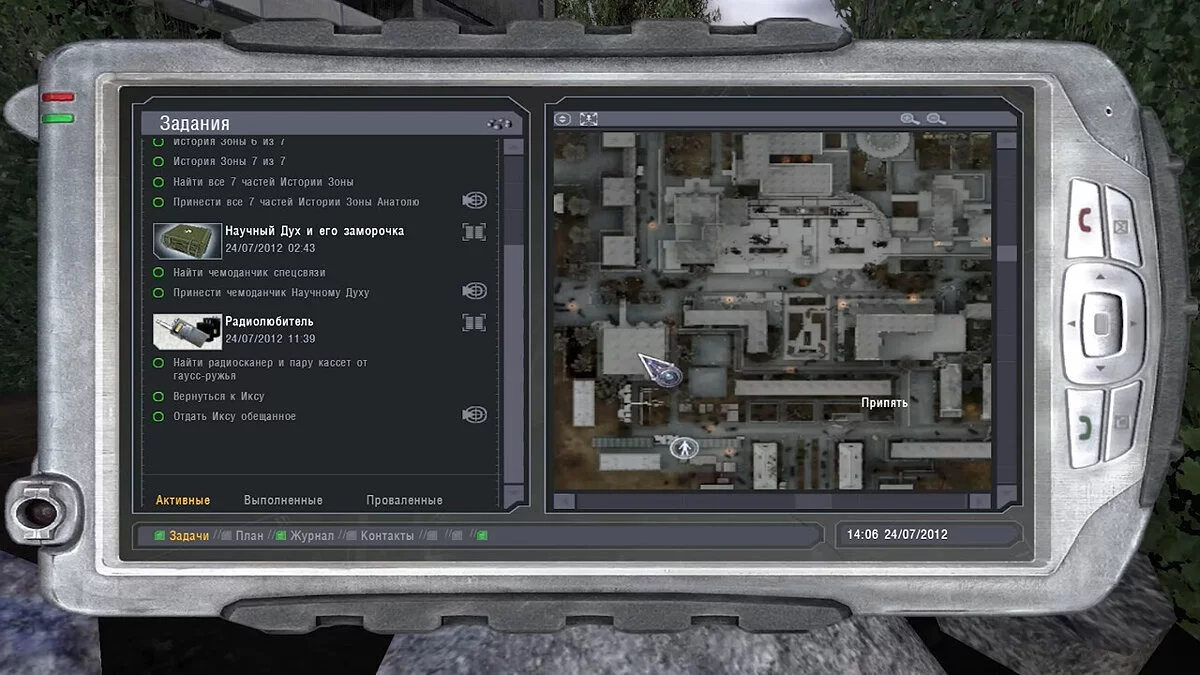Viewport: 1200px width, 675px height.
Task: Click the map vertical scrollbar up arrow
Action: point(1006,141)
